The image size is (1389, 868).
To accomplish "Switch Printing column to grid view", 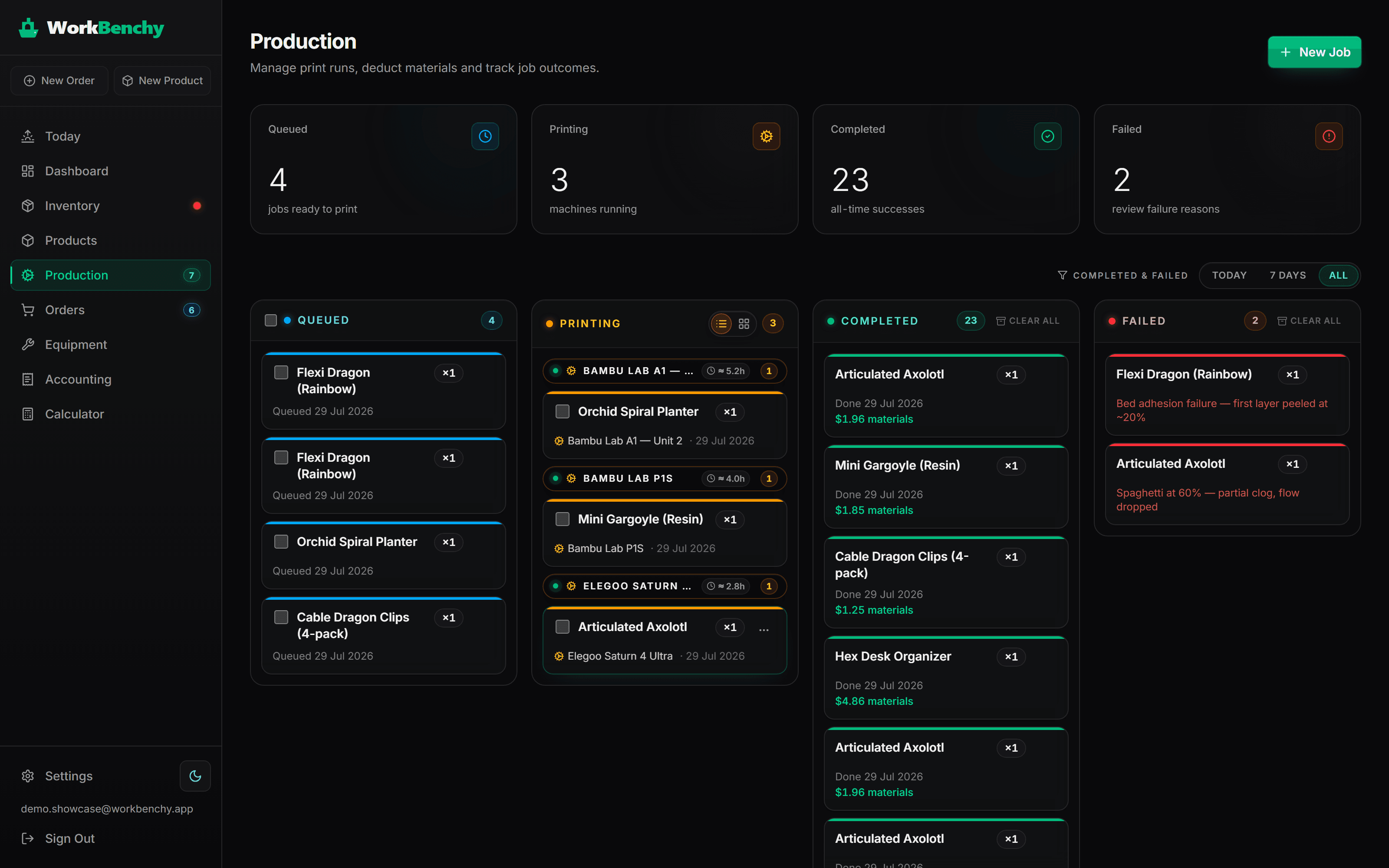I will pos(744,324).
